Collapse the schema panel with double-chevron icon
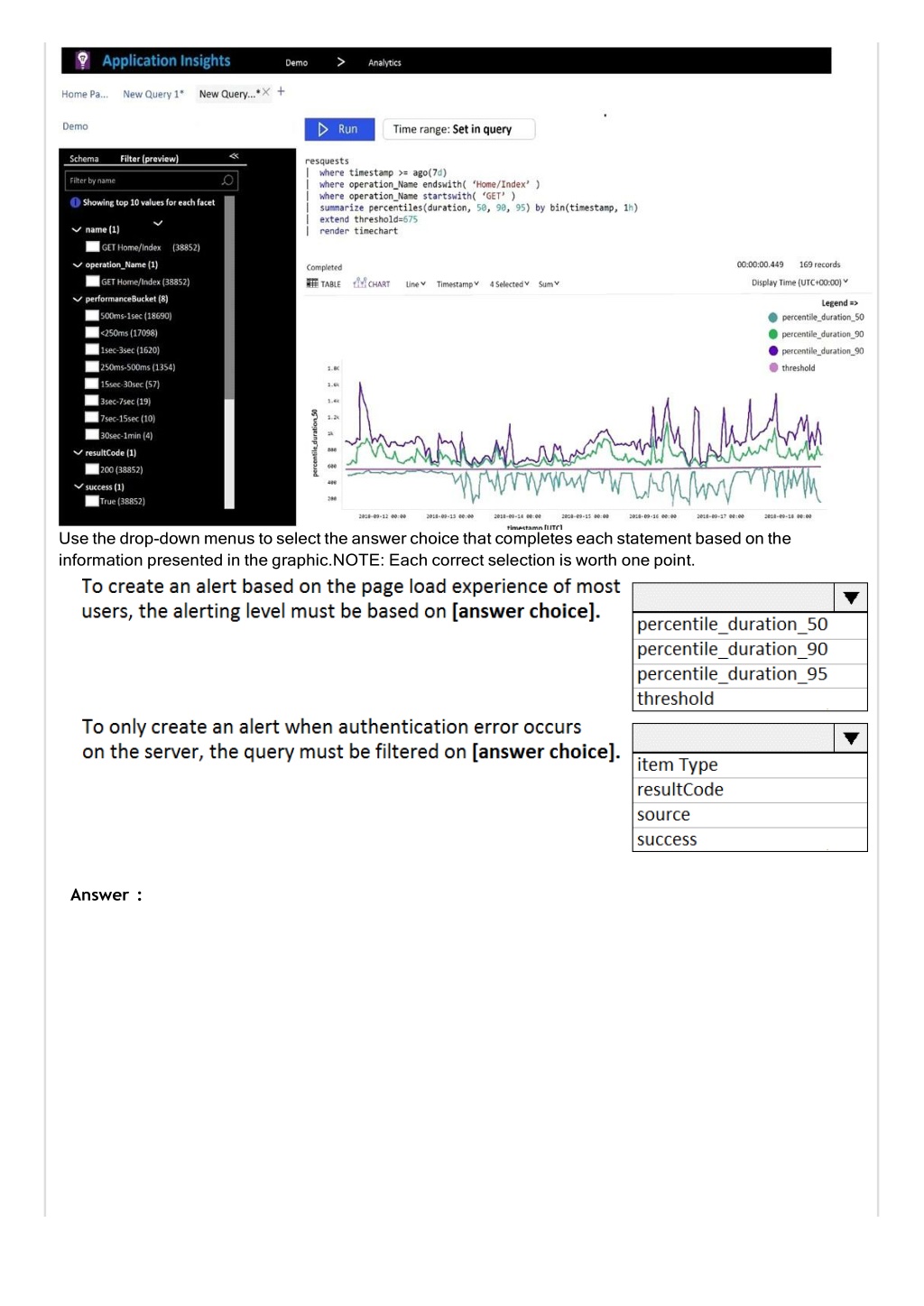The image size is (924, 1306). (x=234, y=157)
